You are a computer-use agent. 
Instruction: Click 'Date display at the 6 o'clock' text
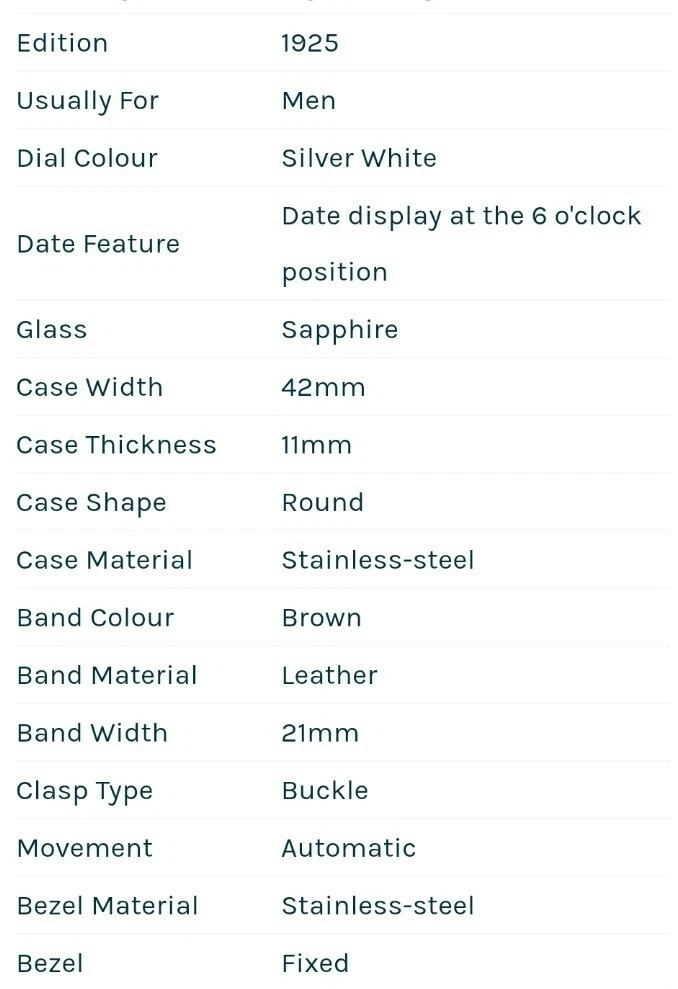coord(461,216)
